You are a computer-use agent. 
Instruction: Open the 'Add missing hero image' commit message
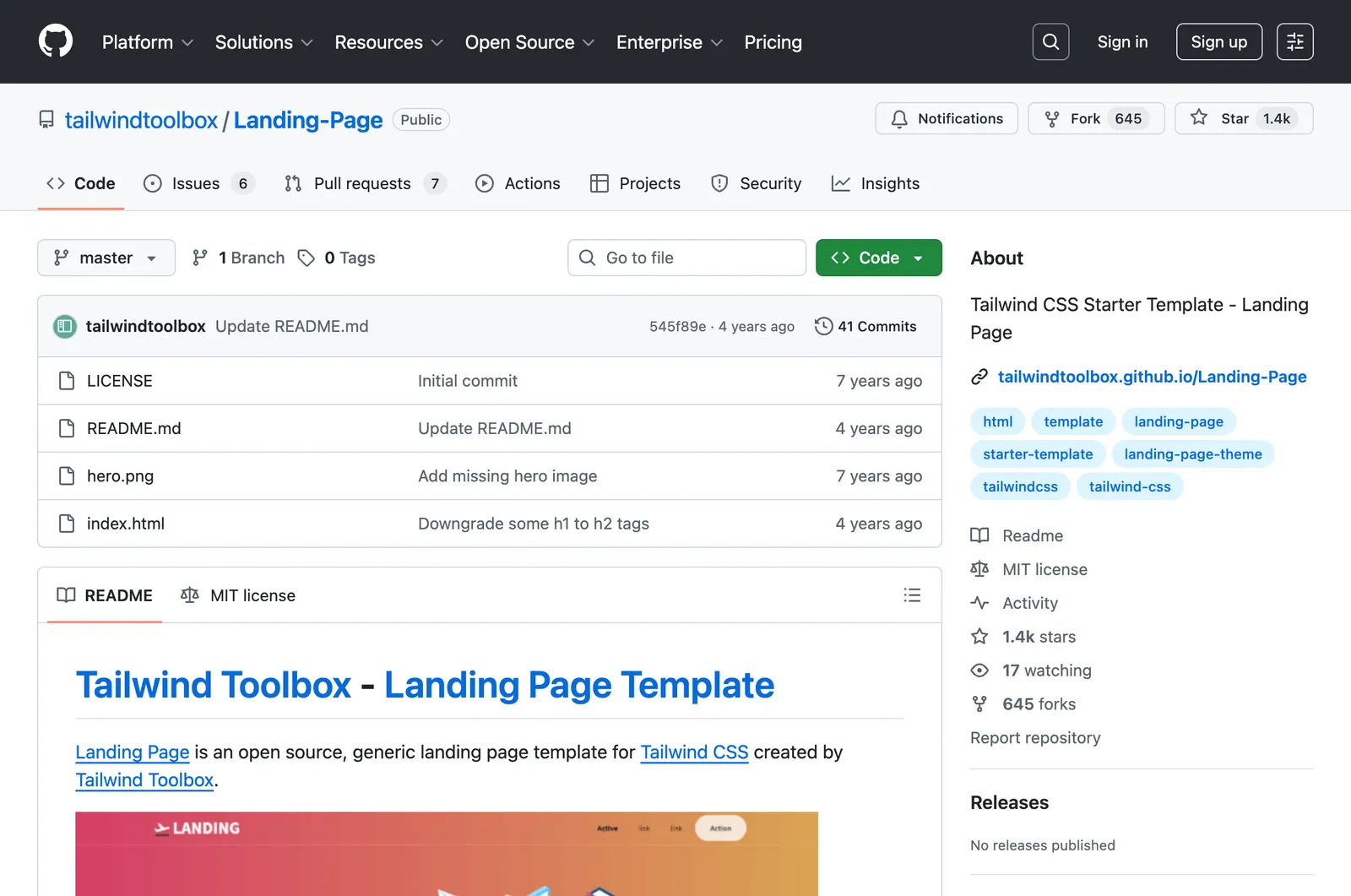[507, 475]
